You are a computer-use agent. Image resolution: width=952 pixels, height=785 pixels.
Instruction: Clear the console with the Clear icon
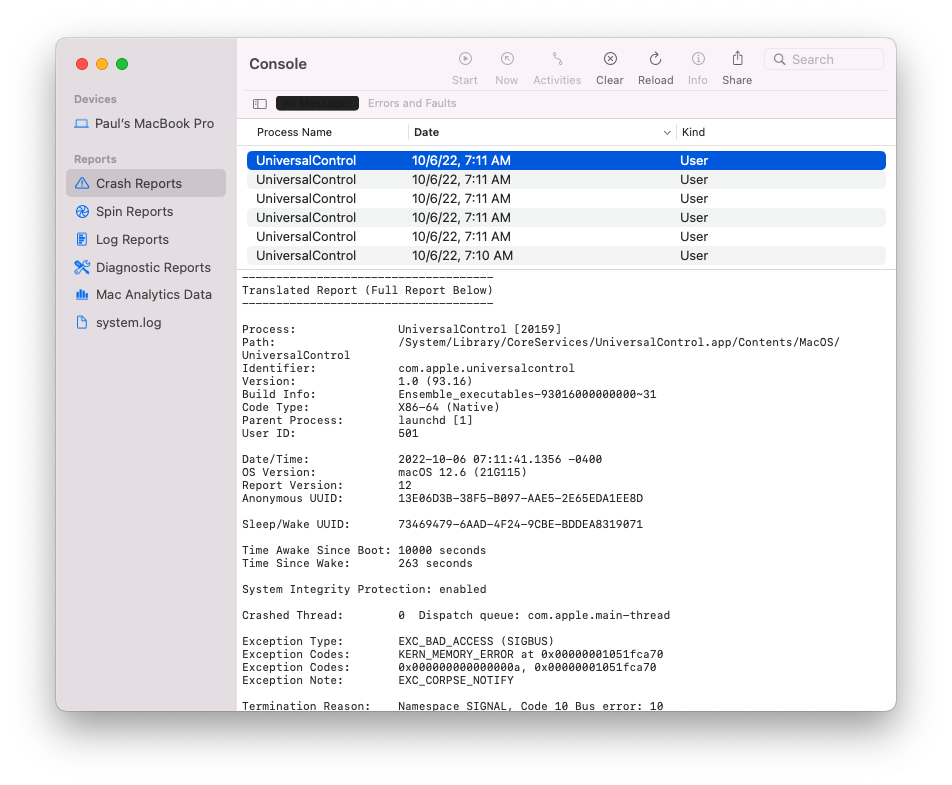[x=610, y=59]
